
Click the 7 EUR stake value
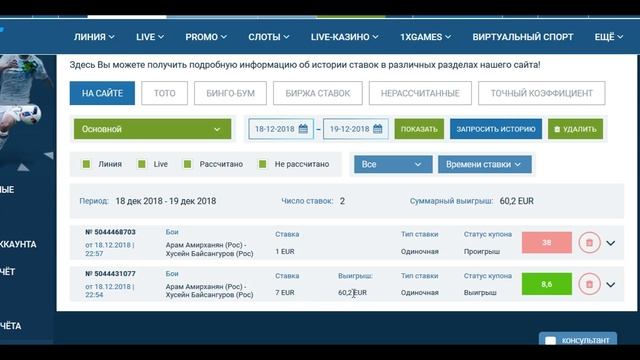[x=285, y=293]
